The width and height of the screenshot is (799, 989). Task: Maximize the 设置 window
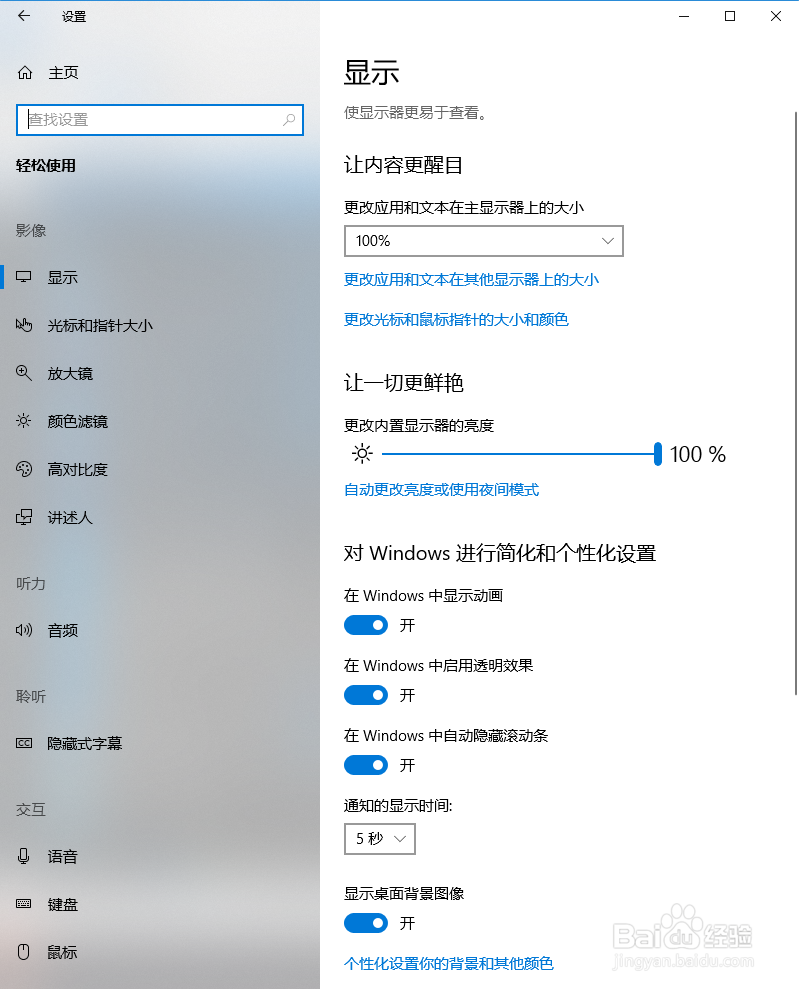click(x=730, y=16)
